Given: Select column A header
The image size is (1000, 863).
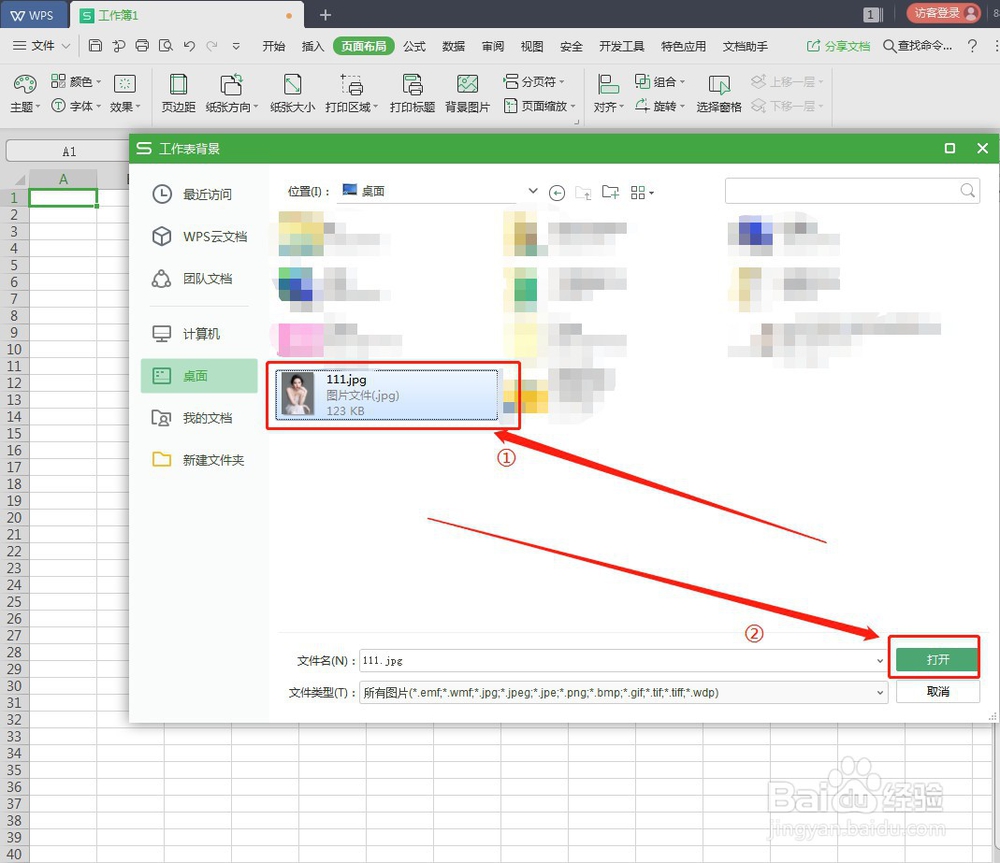Looking at the screenshot, I should [x=63, y=179].
